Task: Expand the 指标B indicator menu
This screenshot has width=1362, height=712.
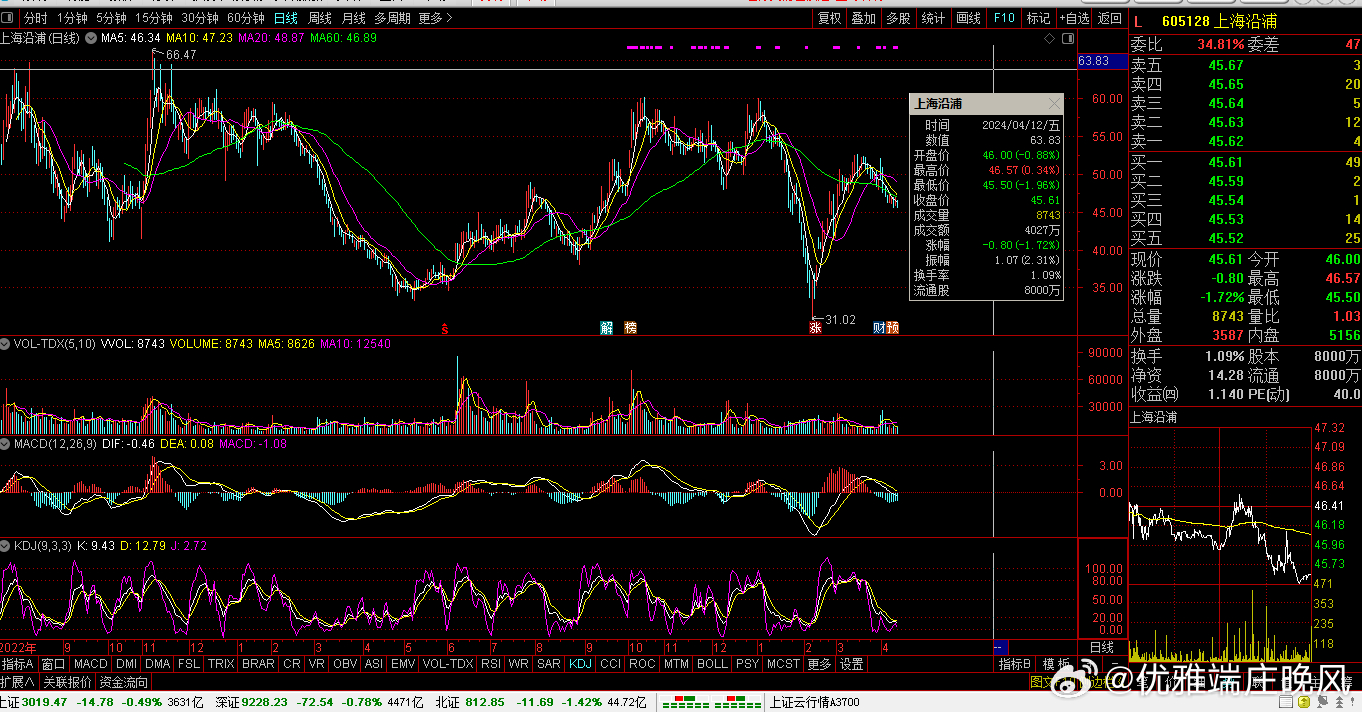Action: pyautogui.click(x=1015, y=664)
